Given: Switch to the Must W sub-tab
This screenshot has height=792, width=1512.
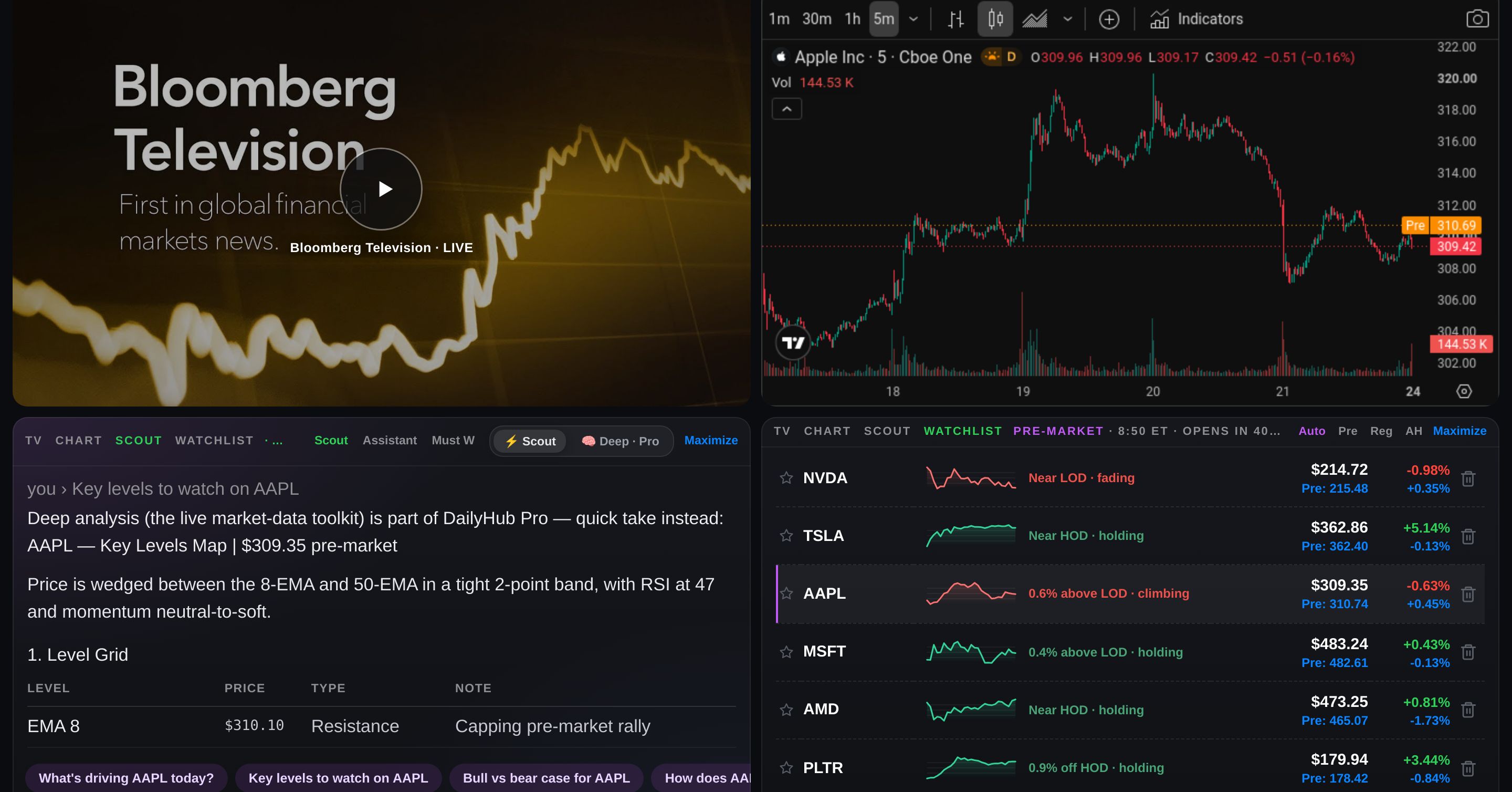Looking at the screenshot, I should coord(453,440).
